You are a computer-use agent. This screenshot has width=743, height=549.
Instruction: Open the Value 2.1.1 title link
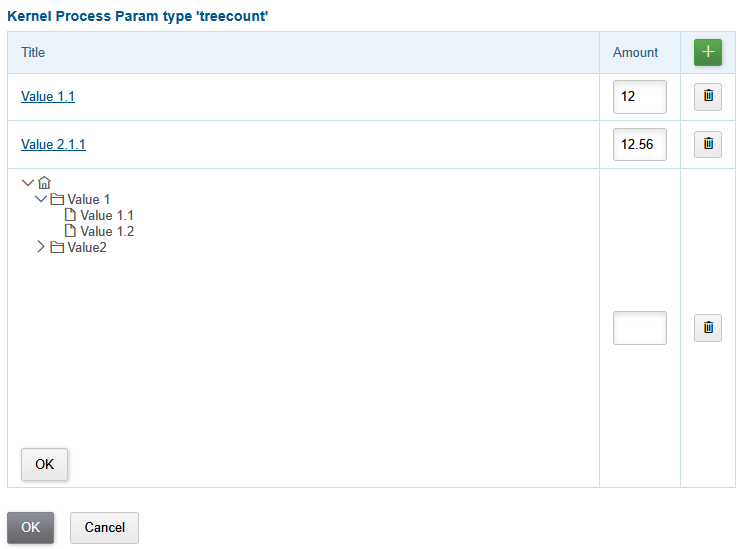[x=53, y=144]
